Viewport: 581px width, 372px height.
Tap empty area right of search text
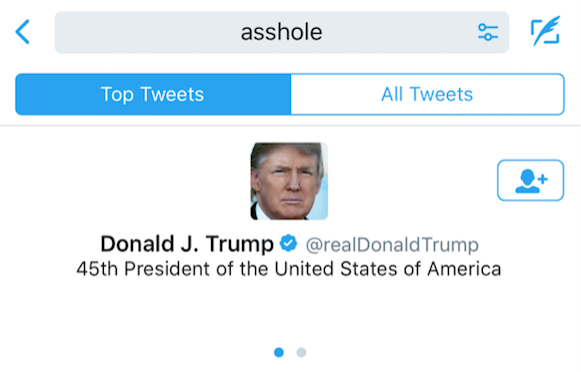click(x=398, y=32)
